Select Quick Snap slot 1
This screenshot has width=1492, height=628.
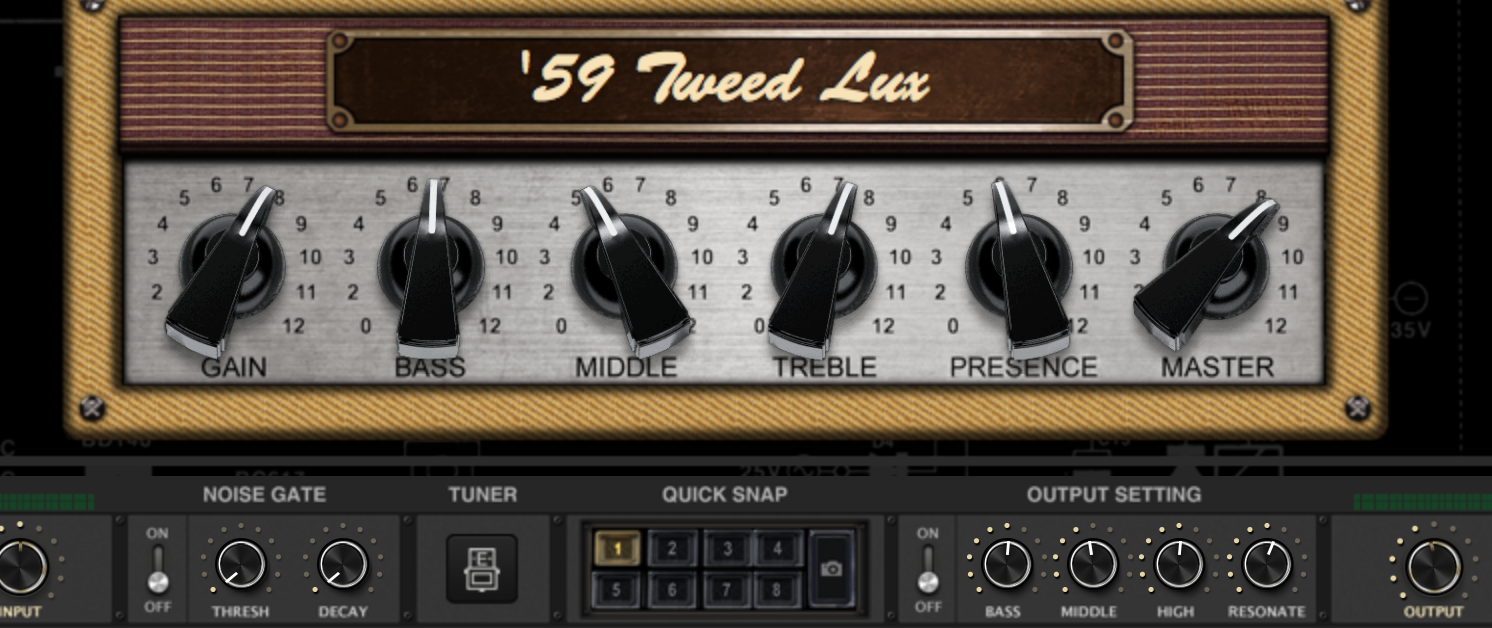pyautogui.click(x=617, y=548)
